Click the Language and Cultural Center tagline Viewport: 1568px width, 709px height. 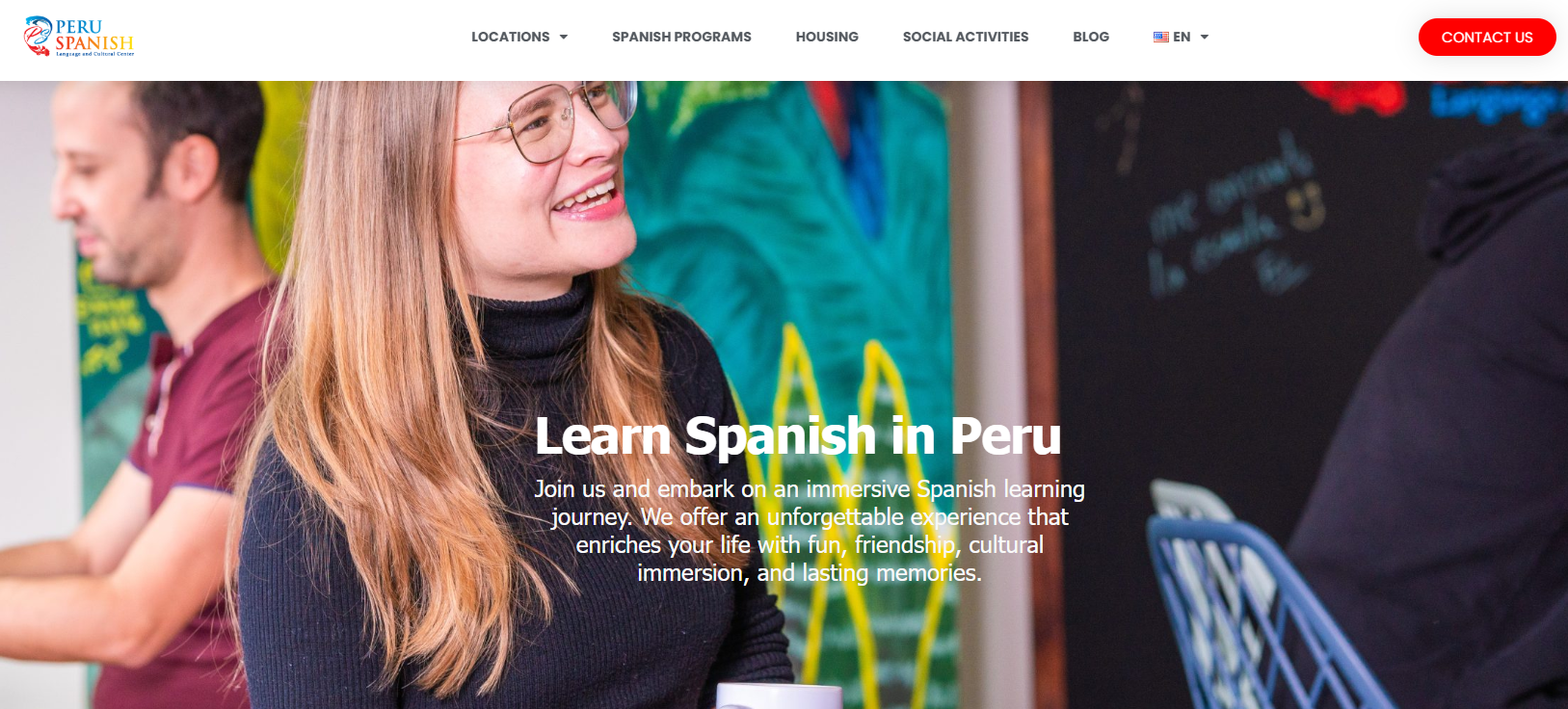[x=94, y=54]
